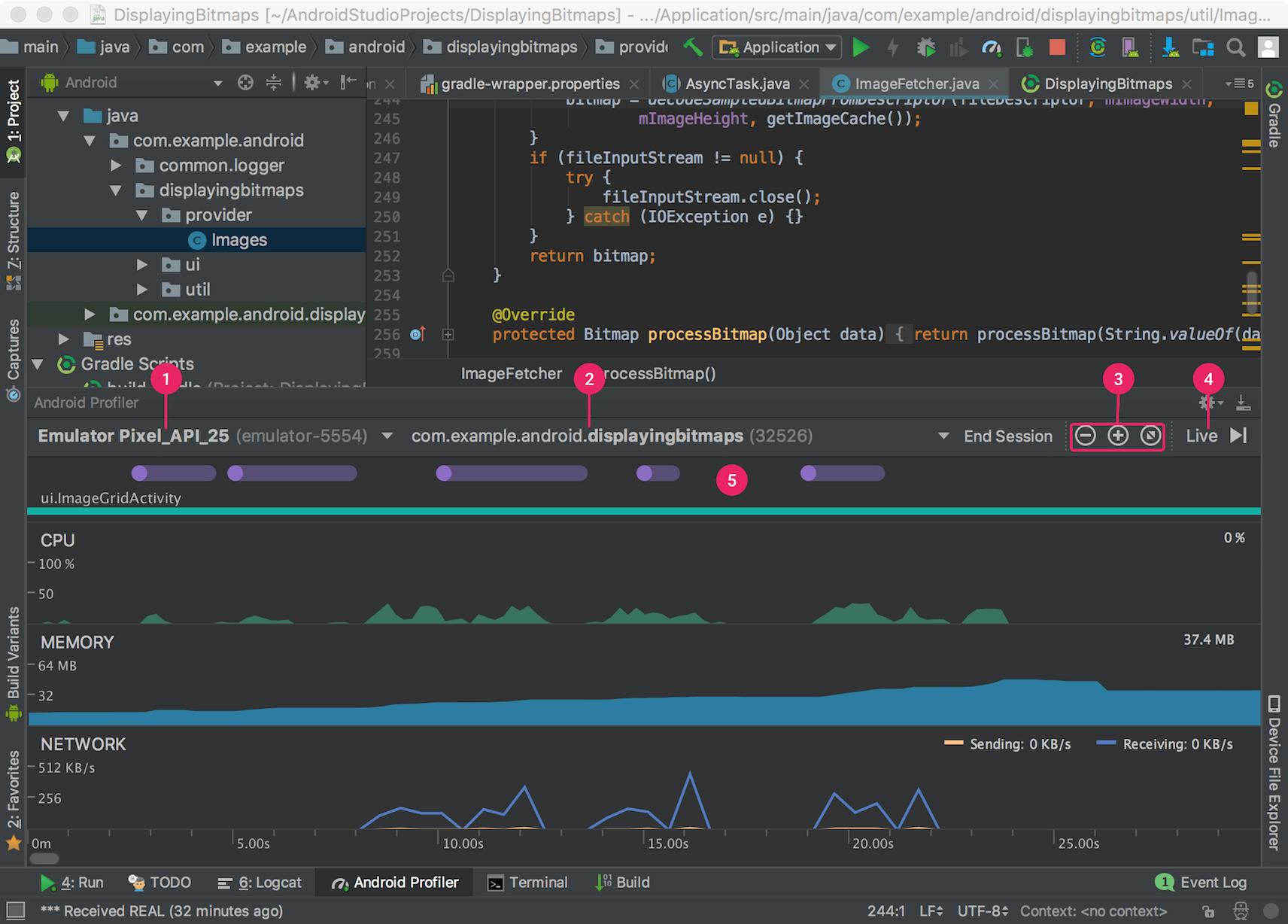
Task: Zoom in the profiler timeline
Action: pyautogui.click(x=1118, y=436)
